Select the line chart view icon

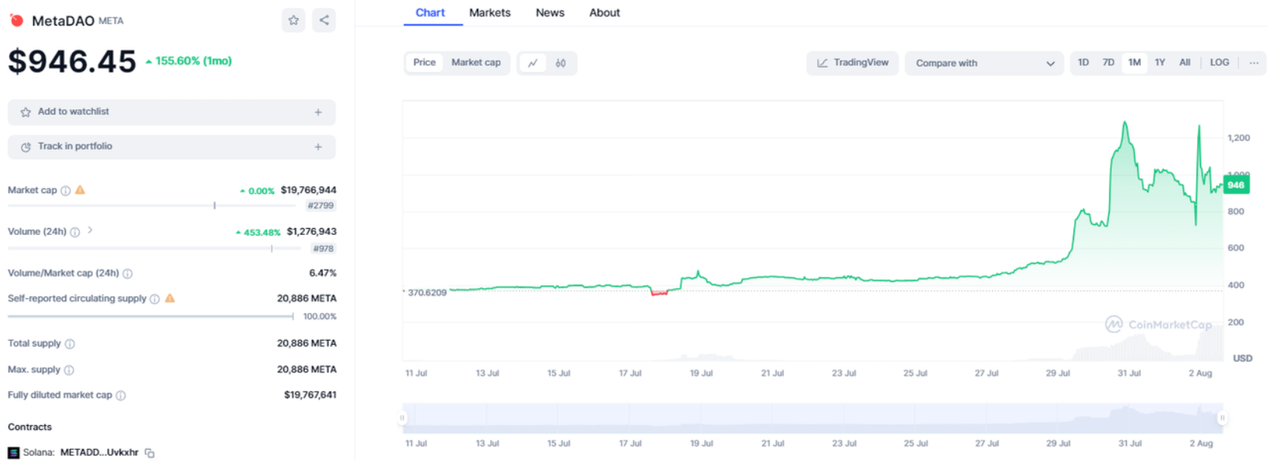tap(533, 63)
